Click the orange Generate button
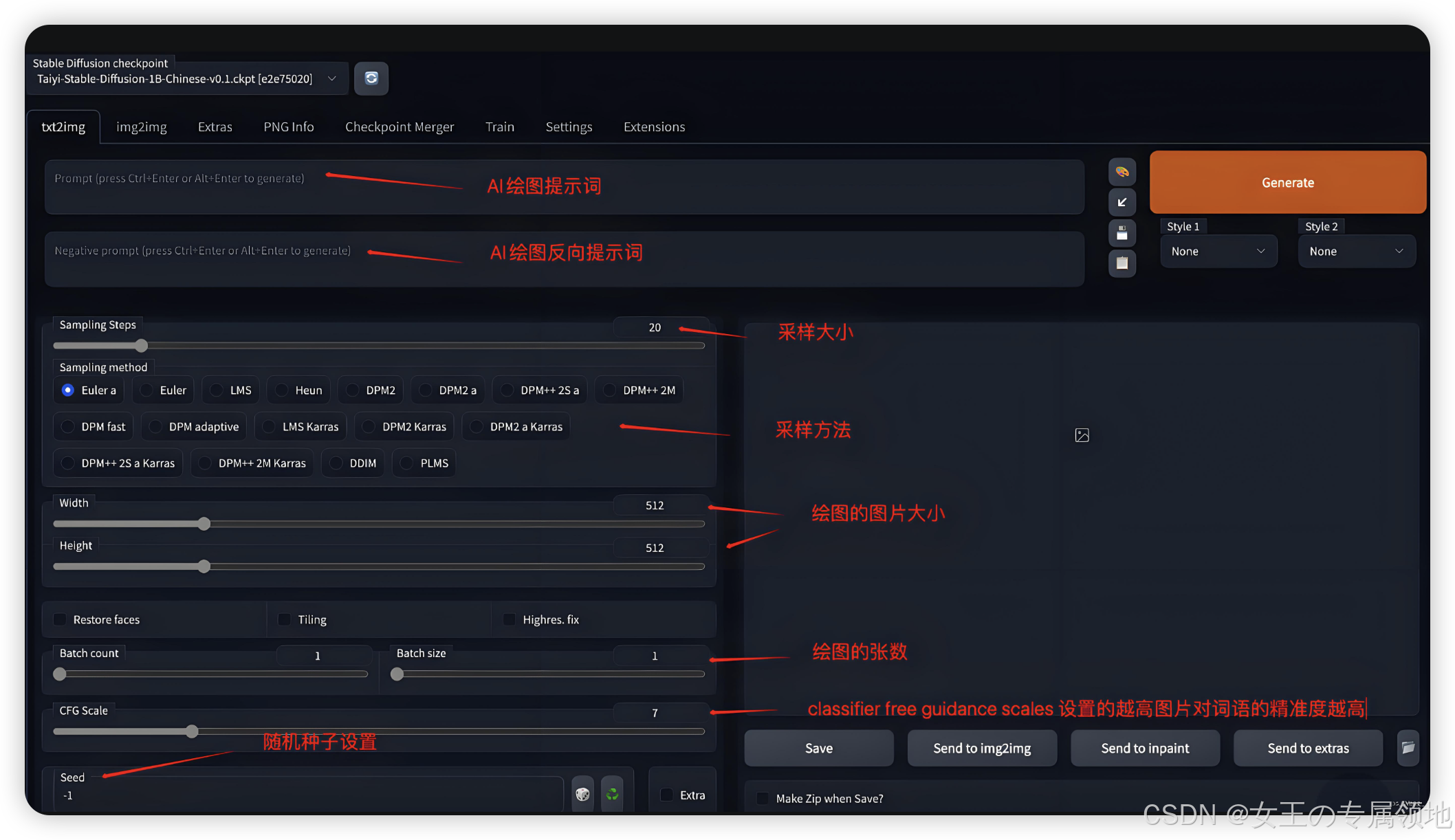The width and height of the screenshot is (1455, 840). pos(1288,183)
